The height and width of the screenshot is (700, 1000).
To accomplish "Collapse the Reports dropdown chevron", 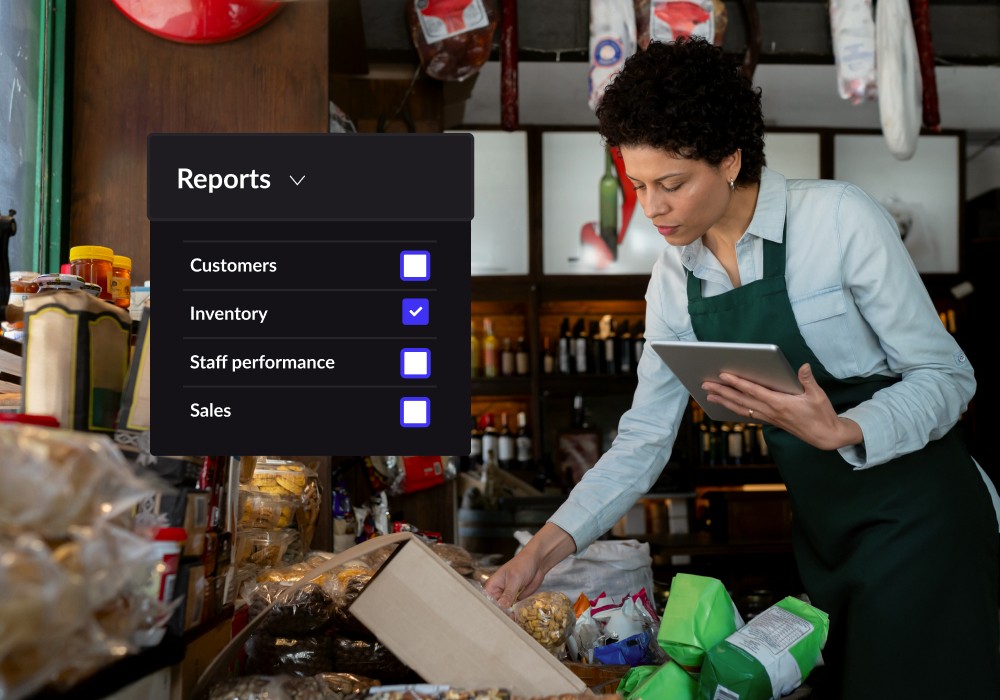I will pyautogui.click(x=297, y=180).
